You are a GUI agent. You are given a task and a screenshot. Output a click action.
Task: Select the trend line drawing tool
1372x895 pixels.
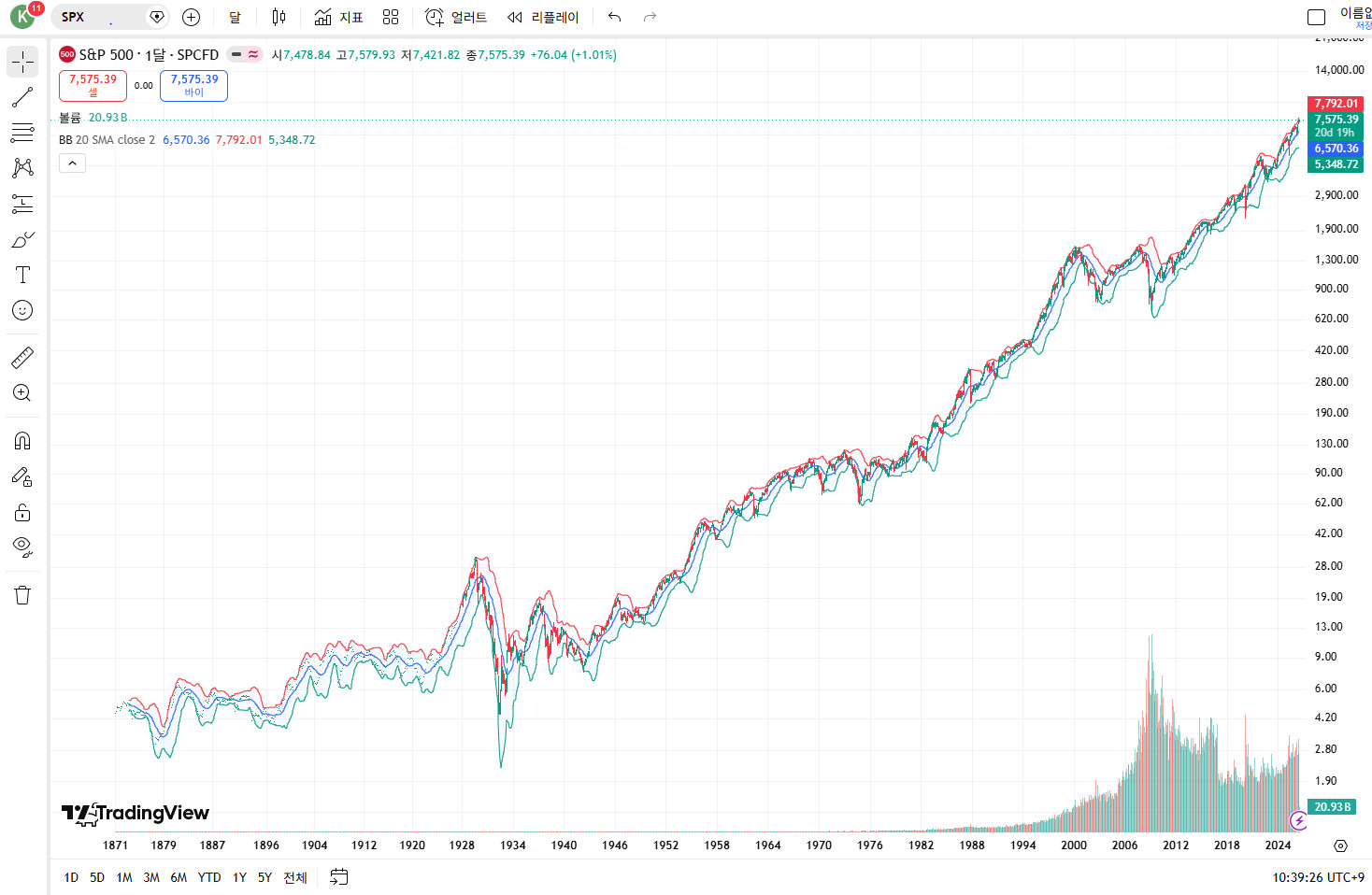pyautogui.click(x=22, y=97)
